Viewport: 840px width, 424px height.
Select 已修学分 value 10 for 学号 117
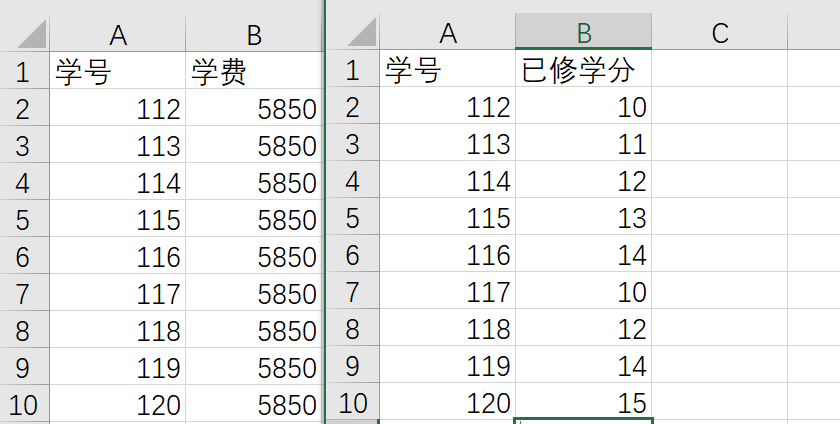[584, 290]
